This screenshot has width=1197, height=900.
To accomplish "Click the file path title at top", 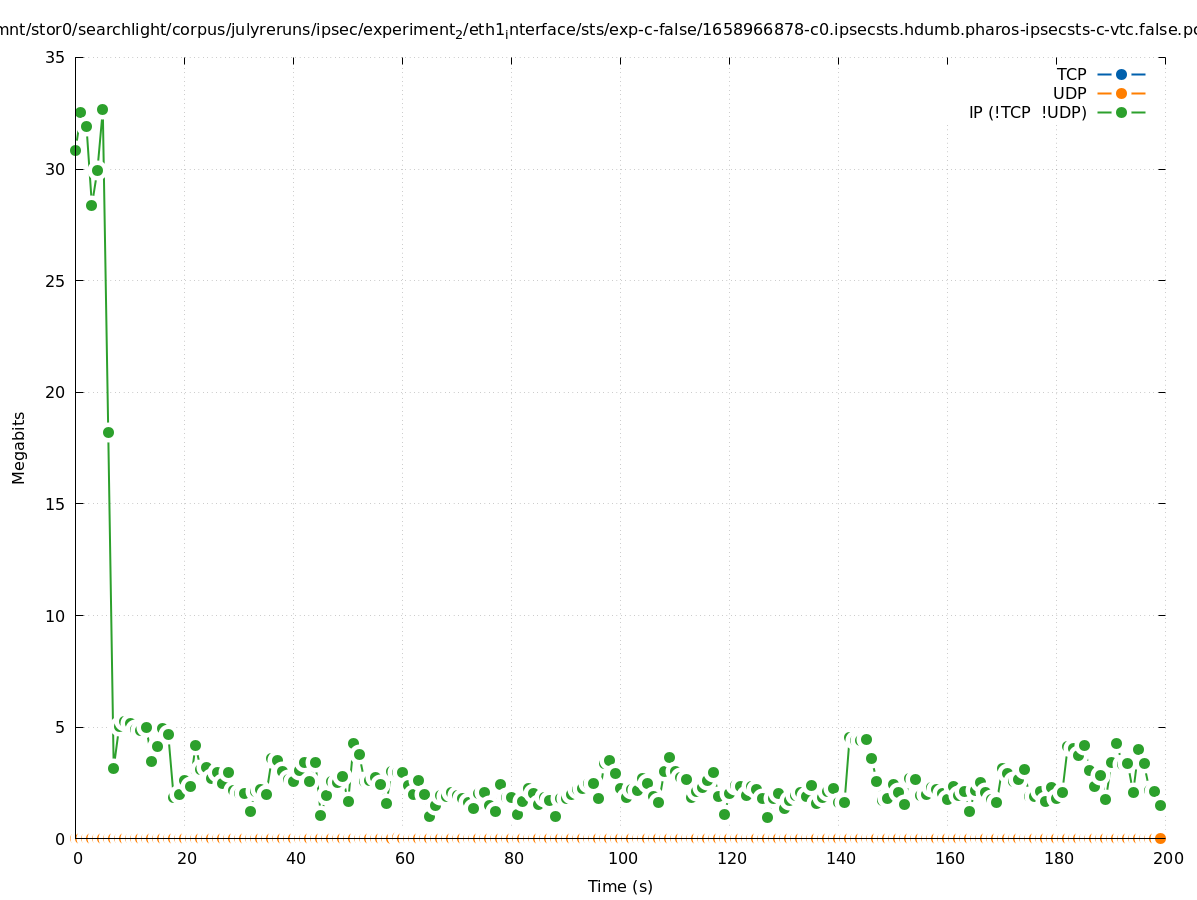I will point(598,30).
